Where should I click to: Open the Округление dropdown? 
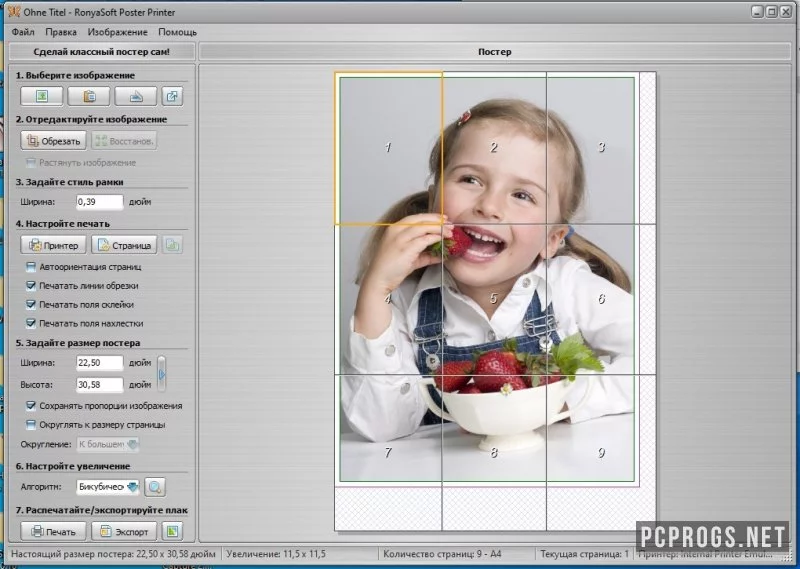pos(108,444)
